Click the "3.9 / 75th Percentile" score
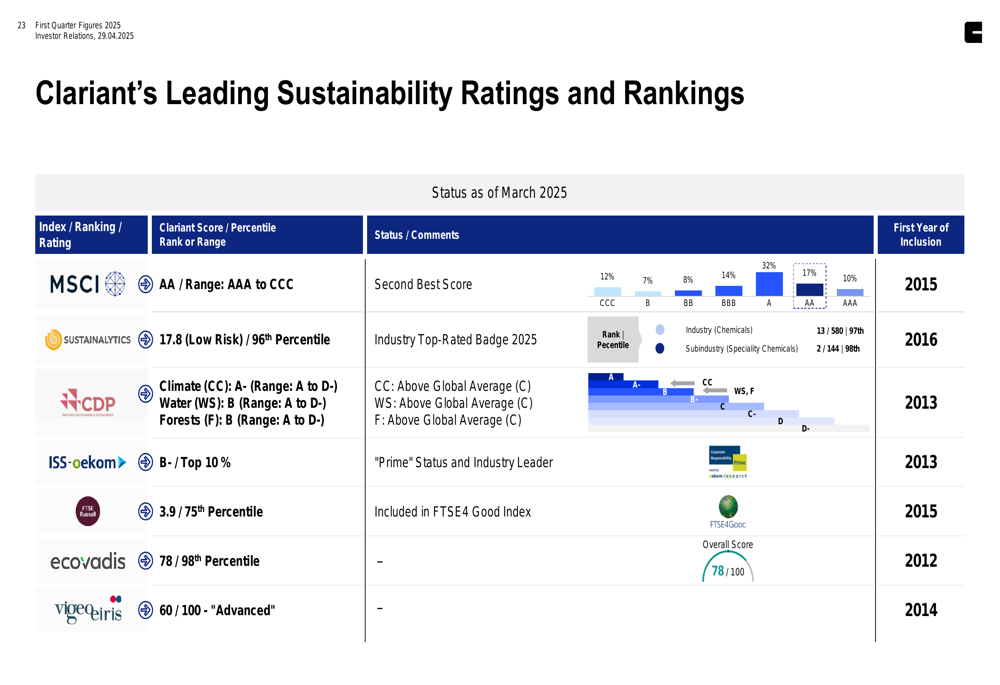1000x685 pixels. (x=211, y=512)
